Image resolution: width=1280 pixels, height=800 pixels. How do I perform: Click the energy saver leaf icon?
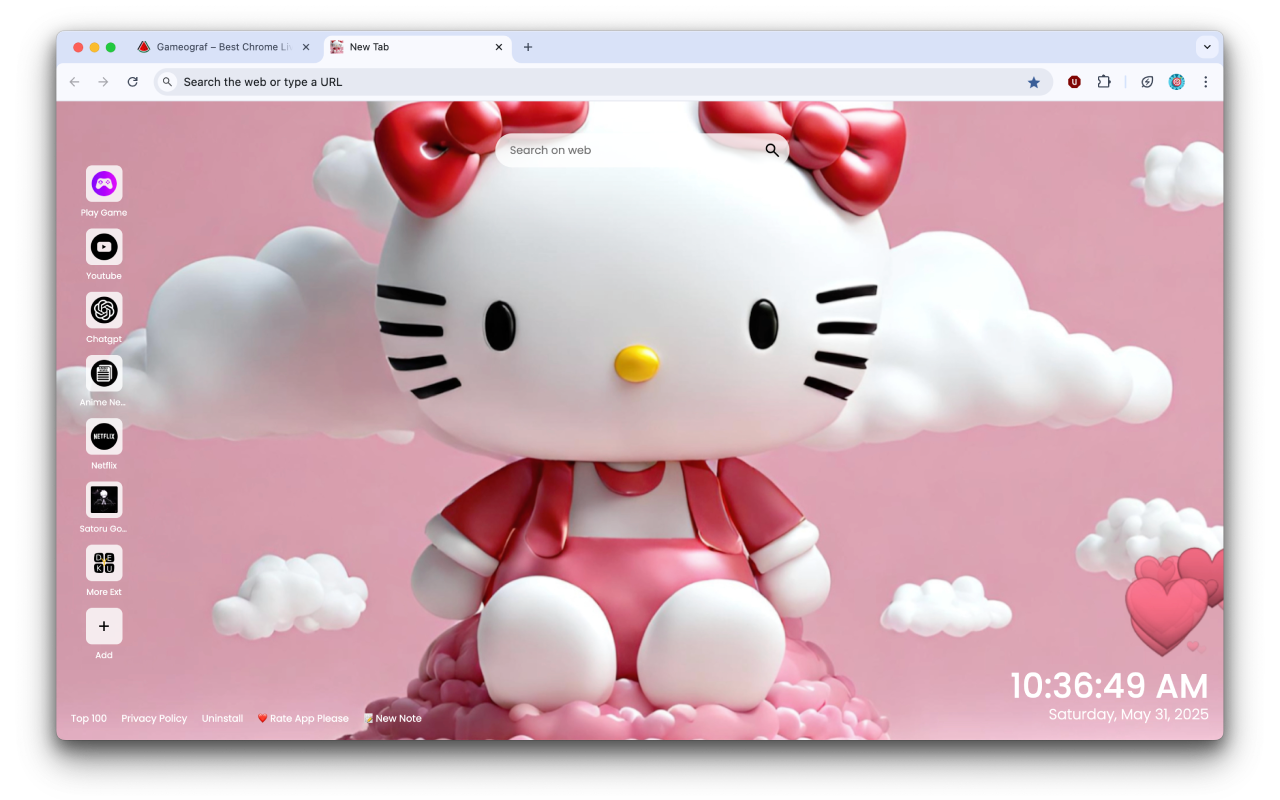tap(1146, 81)
